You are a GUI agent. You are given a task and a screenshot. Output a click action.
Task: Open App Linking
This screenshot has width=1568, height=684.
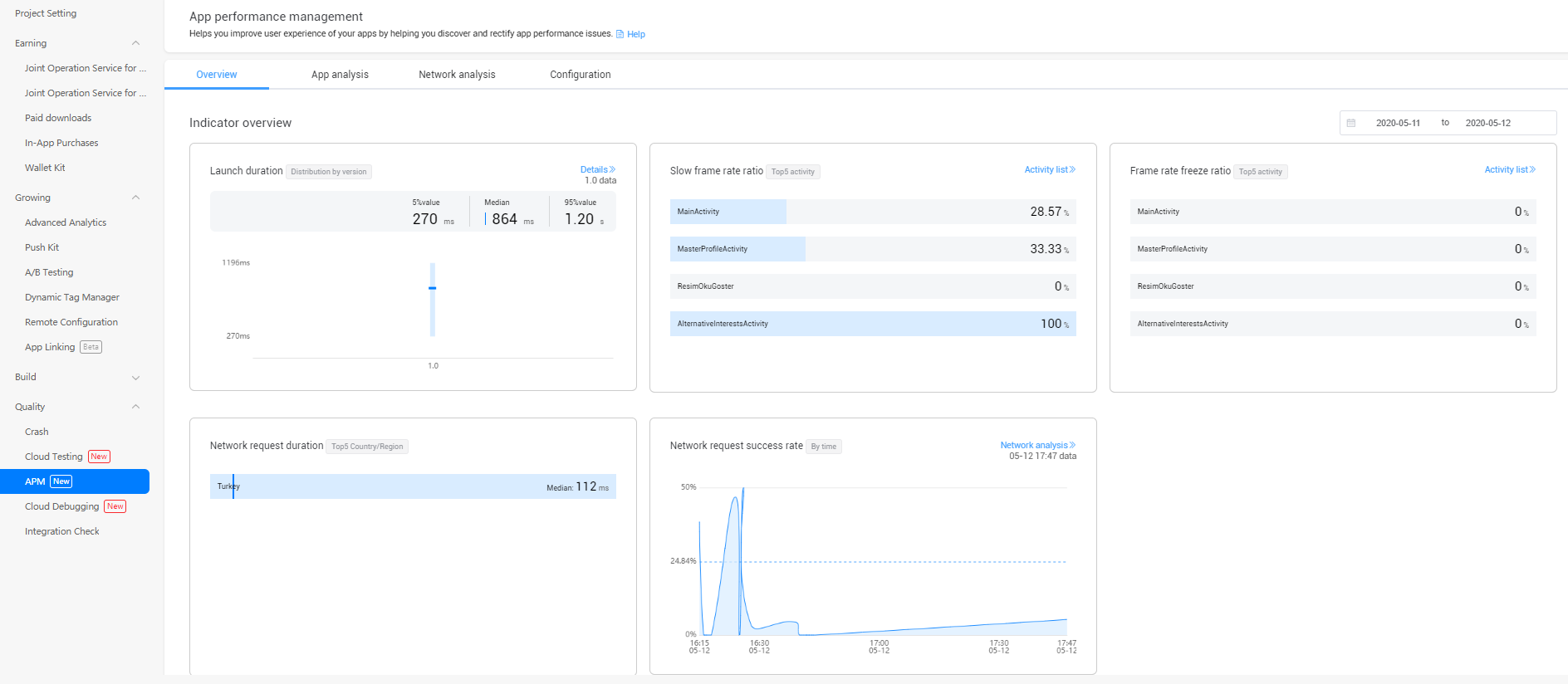click(x=50, y=347)
